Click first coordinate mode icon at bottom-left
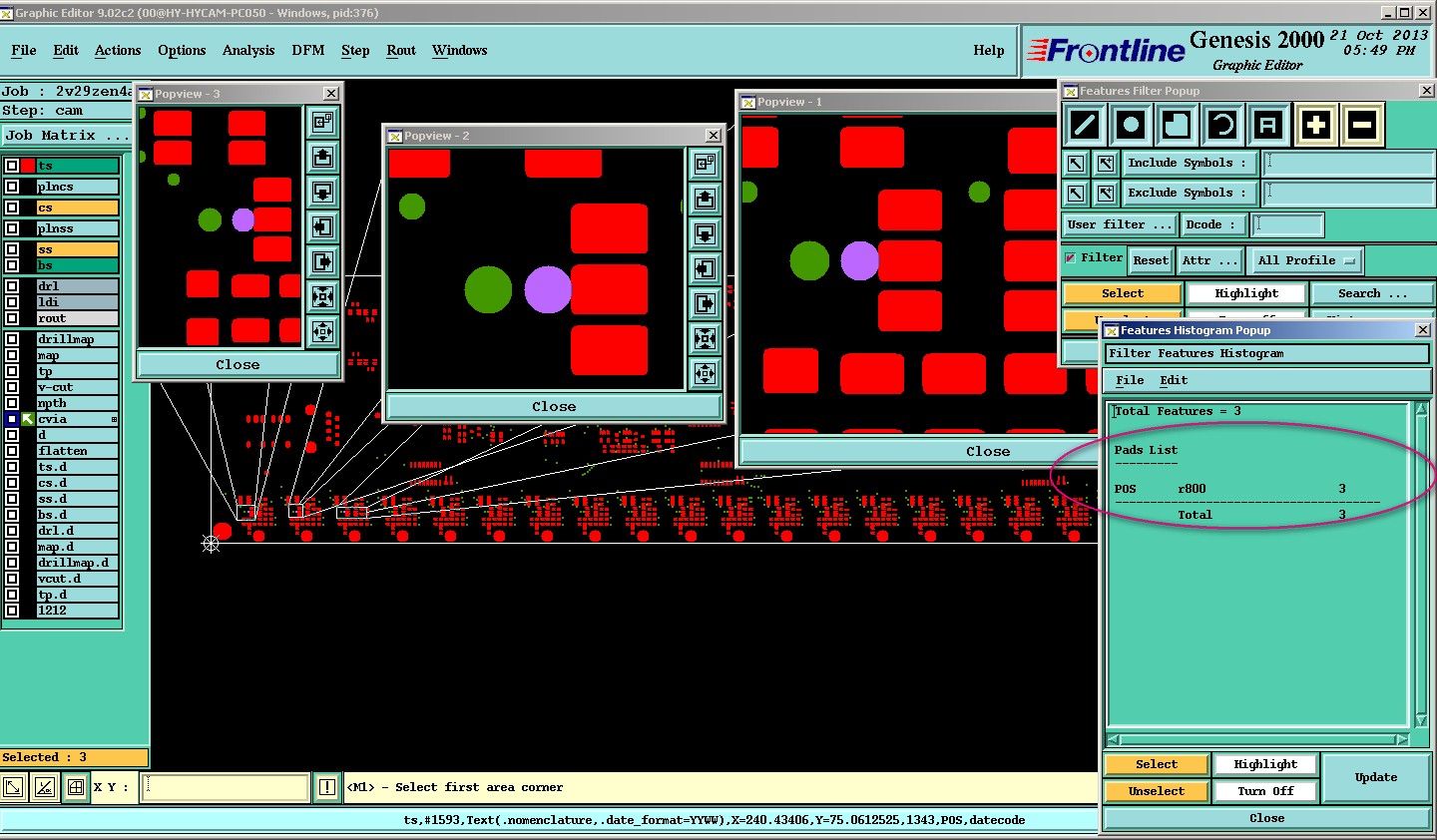The height and width of the screenshot is (840, 1437). point(13,787)
